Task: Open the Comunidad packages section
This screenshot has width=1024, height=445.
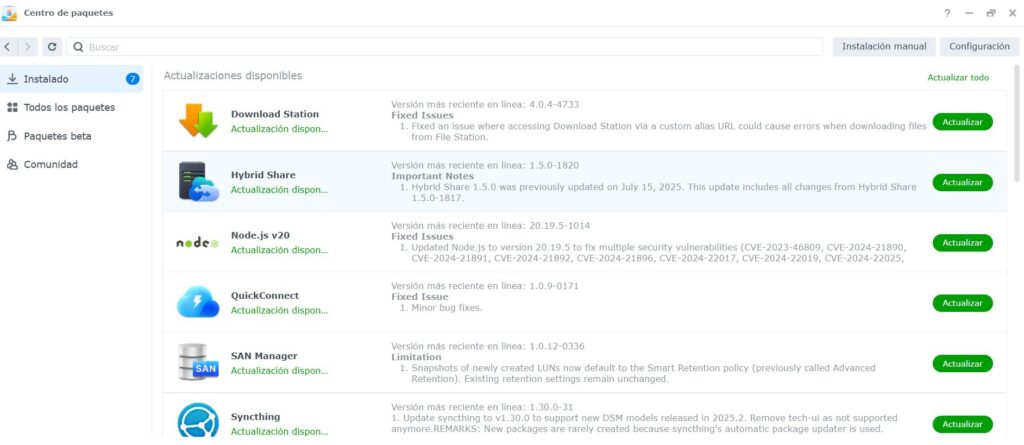Action: 50,164
